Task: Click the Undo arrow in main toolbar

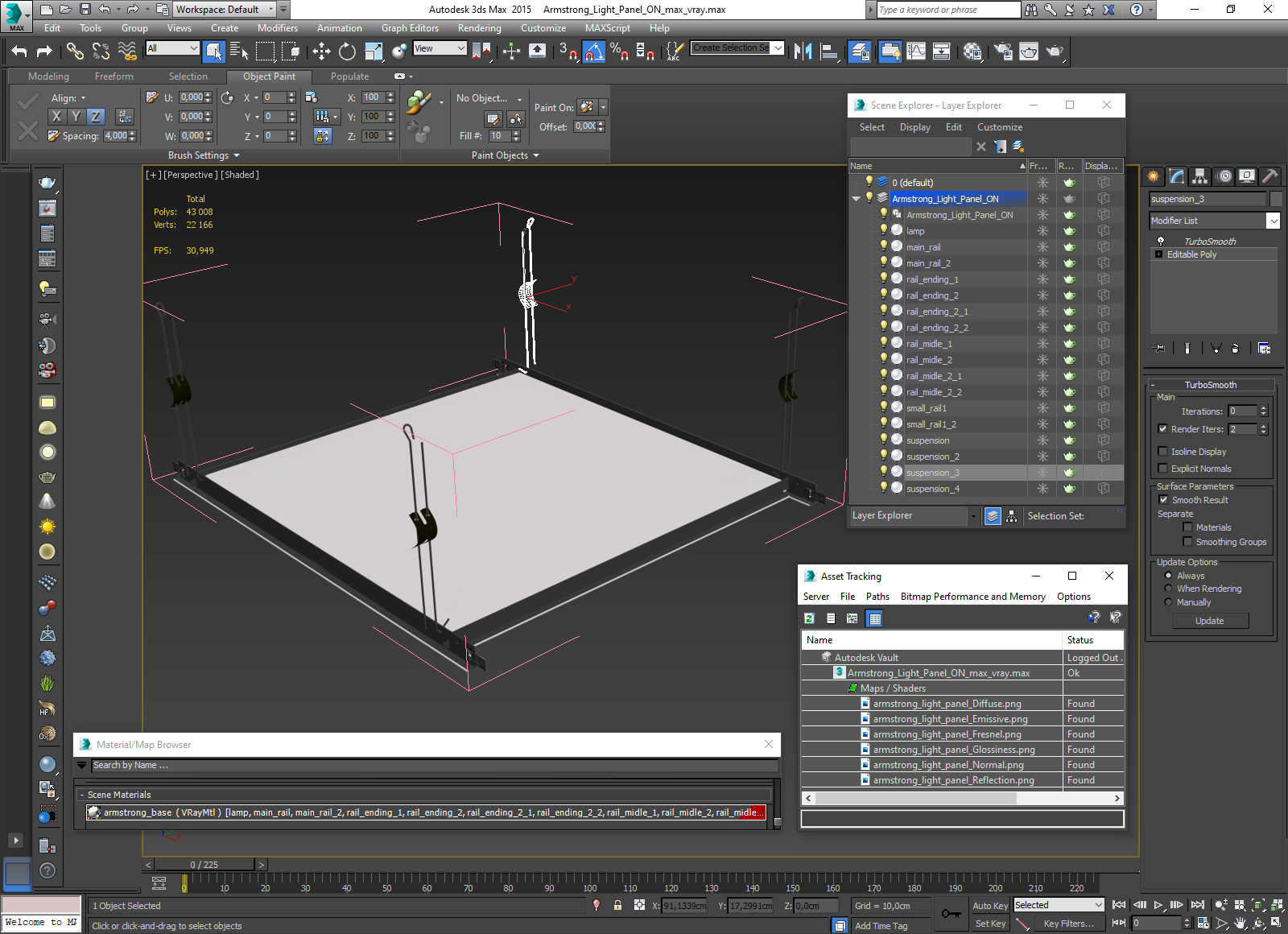Action: (x=19, y=52)
